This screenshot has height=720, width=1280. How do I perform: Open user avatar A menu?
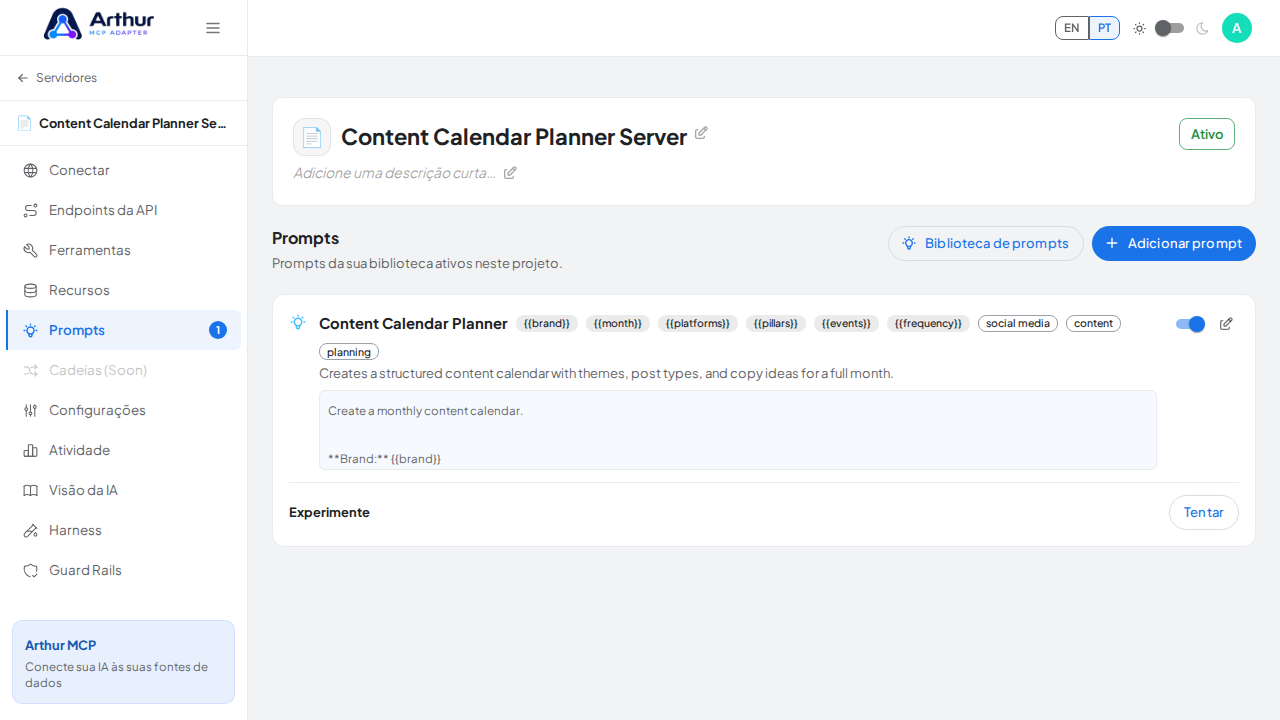(x=1237, y=28)
